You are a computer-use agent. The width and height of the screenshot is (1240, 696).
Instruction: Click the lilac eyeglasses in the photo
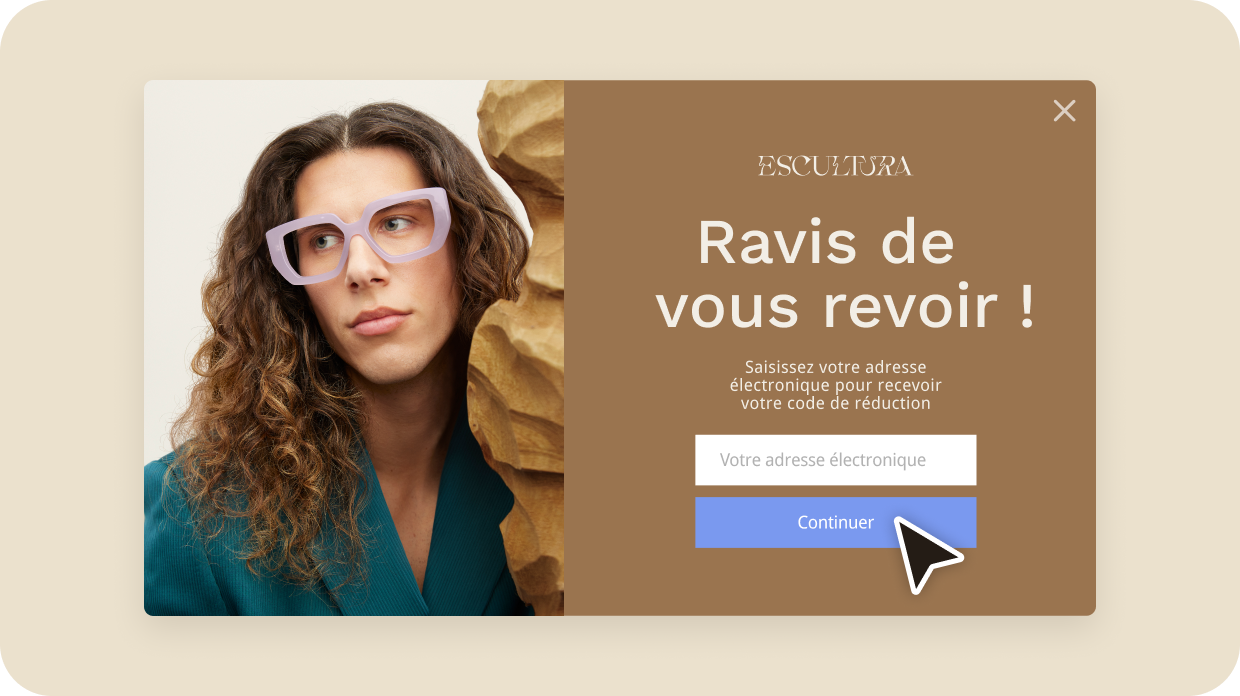click(x=357, y=234)
